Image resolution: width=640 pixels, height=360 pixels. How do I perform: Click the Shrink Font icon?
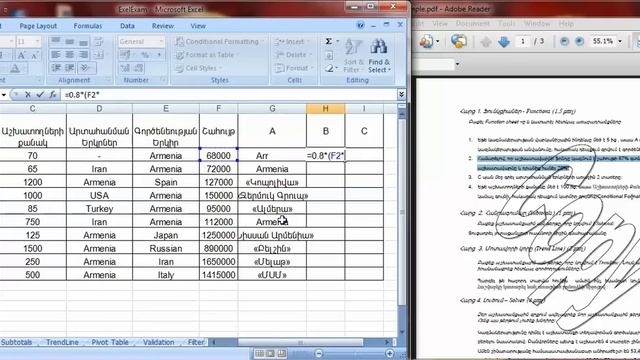pos(35,55)
